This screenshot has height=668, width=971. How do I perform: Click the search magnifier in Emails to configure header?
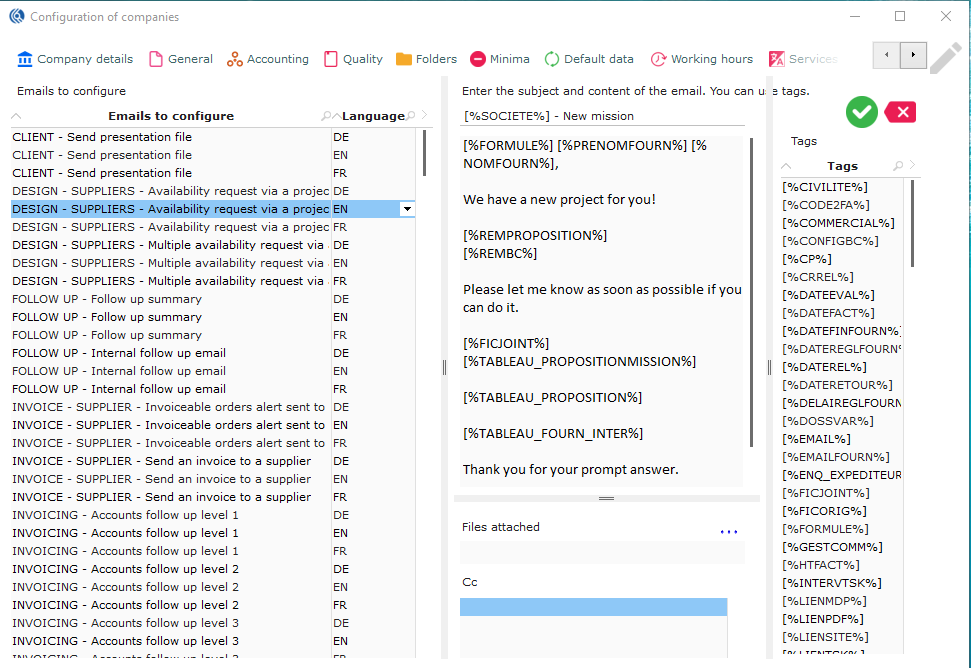click(x=326, y=116)
